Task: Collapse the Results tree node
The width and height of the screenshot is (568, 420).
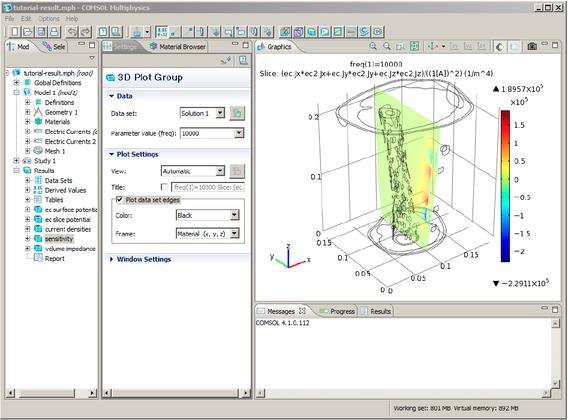Action: tap(16, 170)
